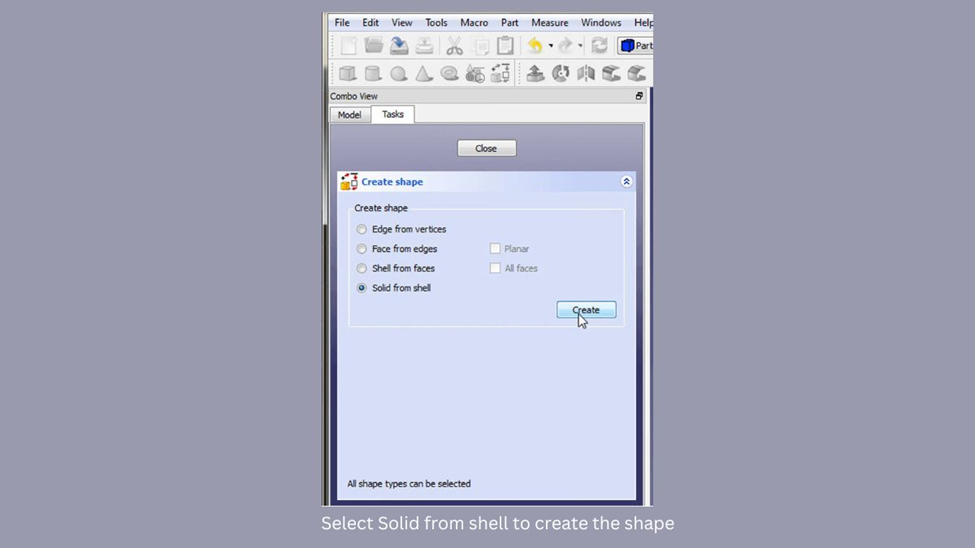Choose Solid from shell radio
The height and width of the screenshot is (548, 975).
click(361, 288)
